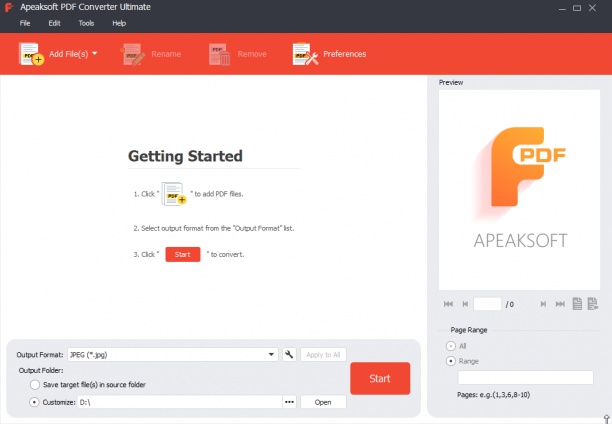The height and width of the screenshot is (424, 612).
Task: Select the All page range option
Action: (x=451, y=346)
